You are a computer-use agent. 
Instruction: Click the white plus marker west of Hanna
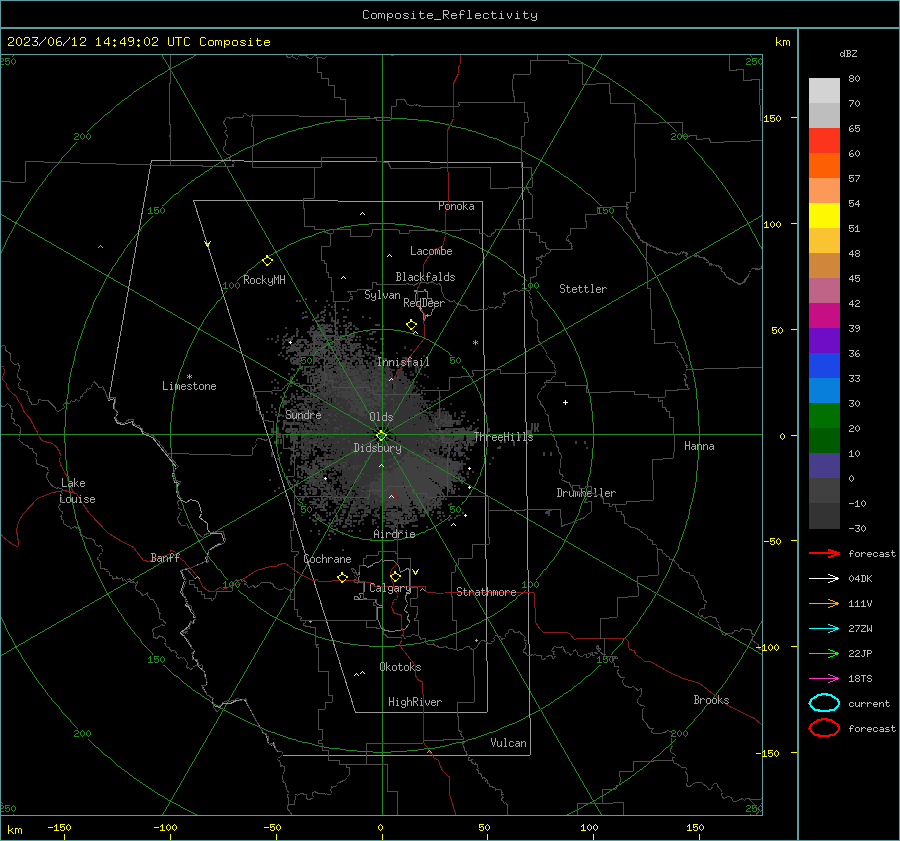[565, 402]
